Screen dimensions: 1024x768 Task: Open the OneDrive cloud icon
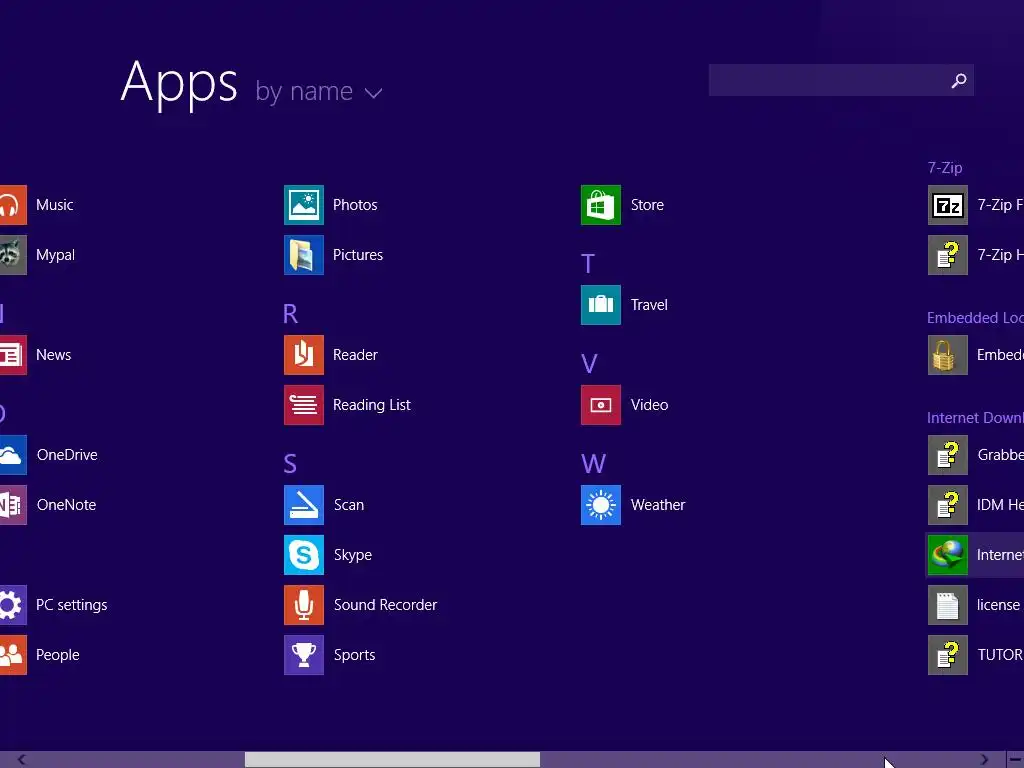pos(13,455)
